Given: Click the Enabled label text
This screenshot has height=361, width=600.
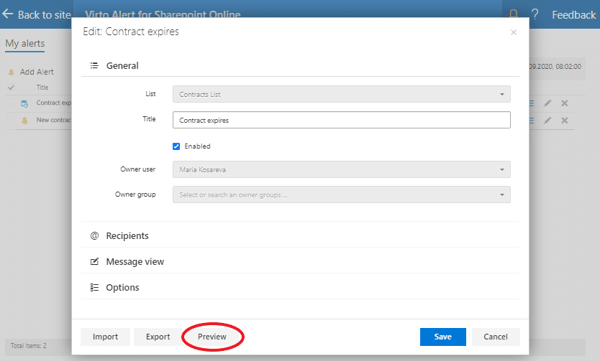Looking at the screenshot, I should (x=197, y=146).
